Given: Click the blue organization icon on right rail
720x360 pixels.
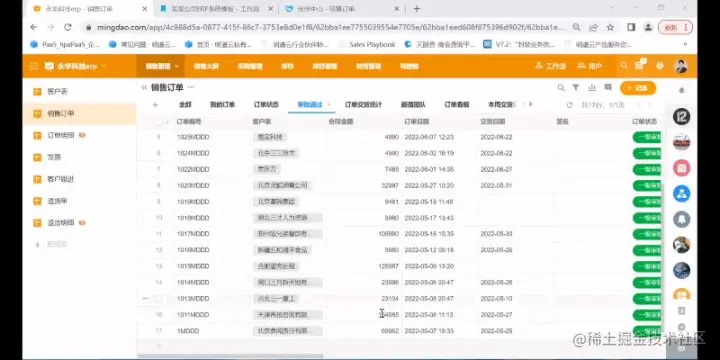Looking at the screenshot, I should (x=681, y=193).
